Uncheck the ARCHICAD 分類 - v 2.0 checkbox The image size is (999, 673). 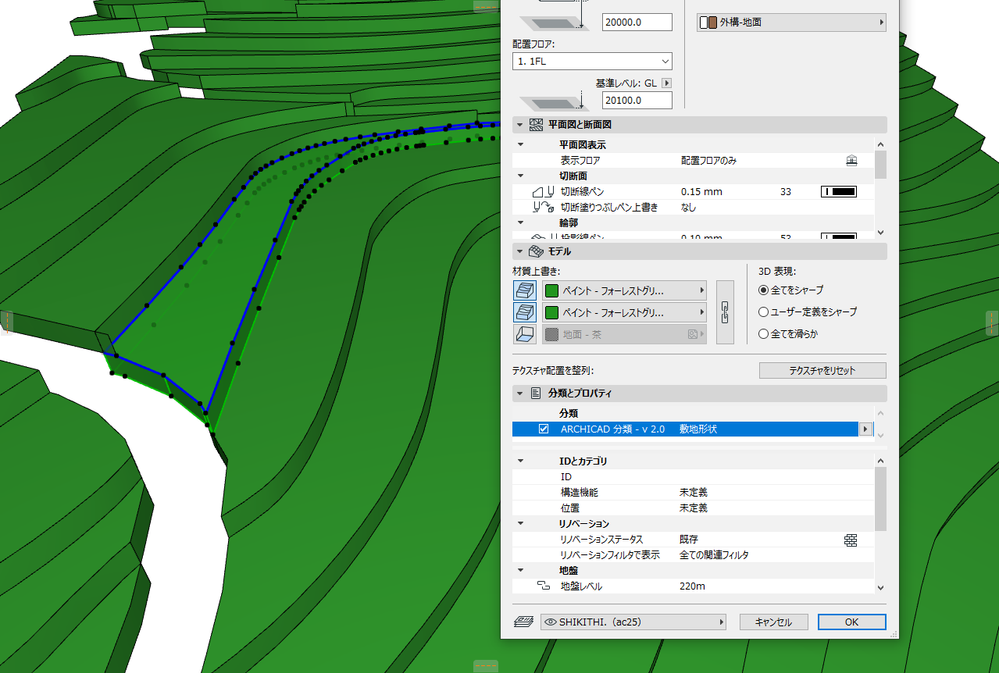pos(543,429)
